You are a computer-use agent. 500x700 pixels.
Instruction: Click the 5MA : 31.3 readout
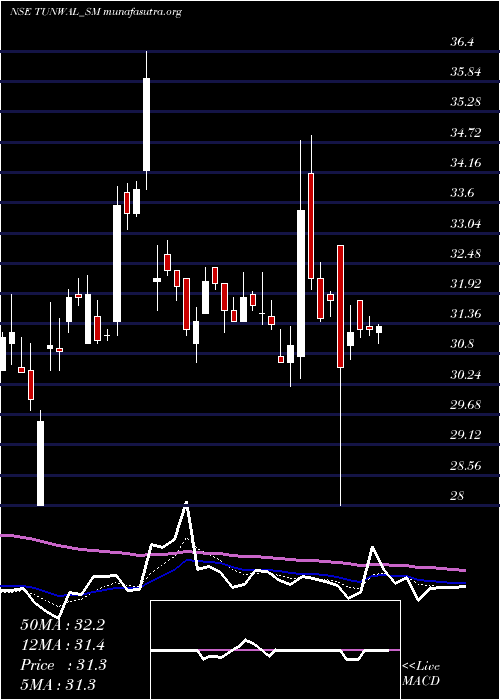[x=58, y=684]
